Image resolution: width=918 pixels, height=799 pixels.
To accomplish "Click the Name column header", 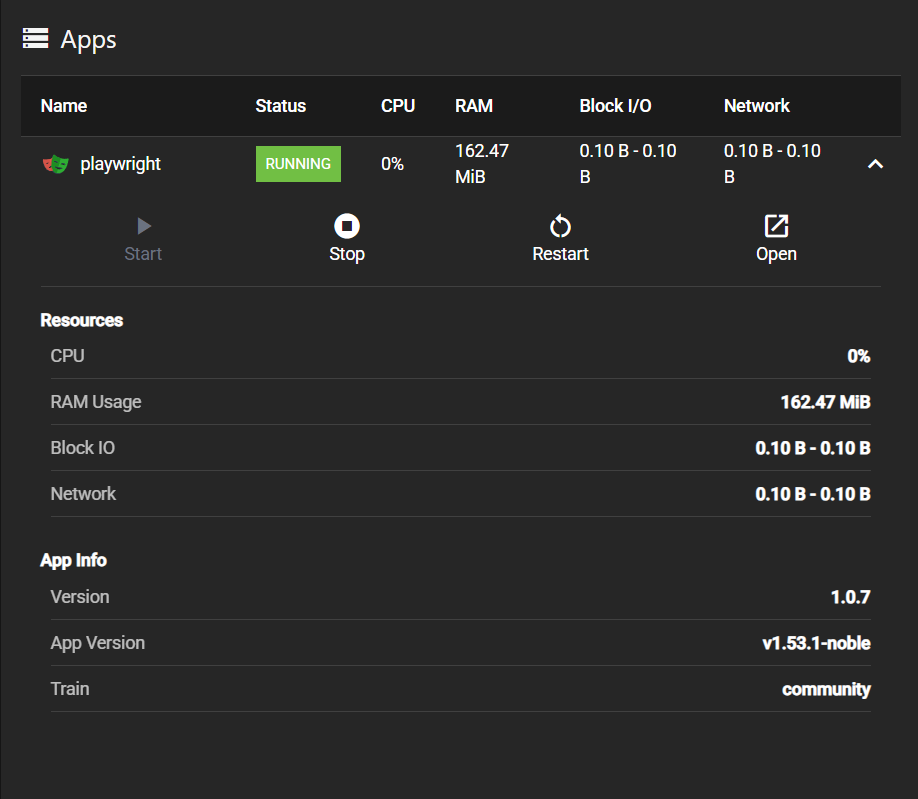I will [64, 106].
